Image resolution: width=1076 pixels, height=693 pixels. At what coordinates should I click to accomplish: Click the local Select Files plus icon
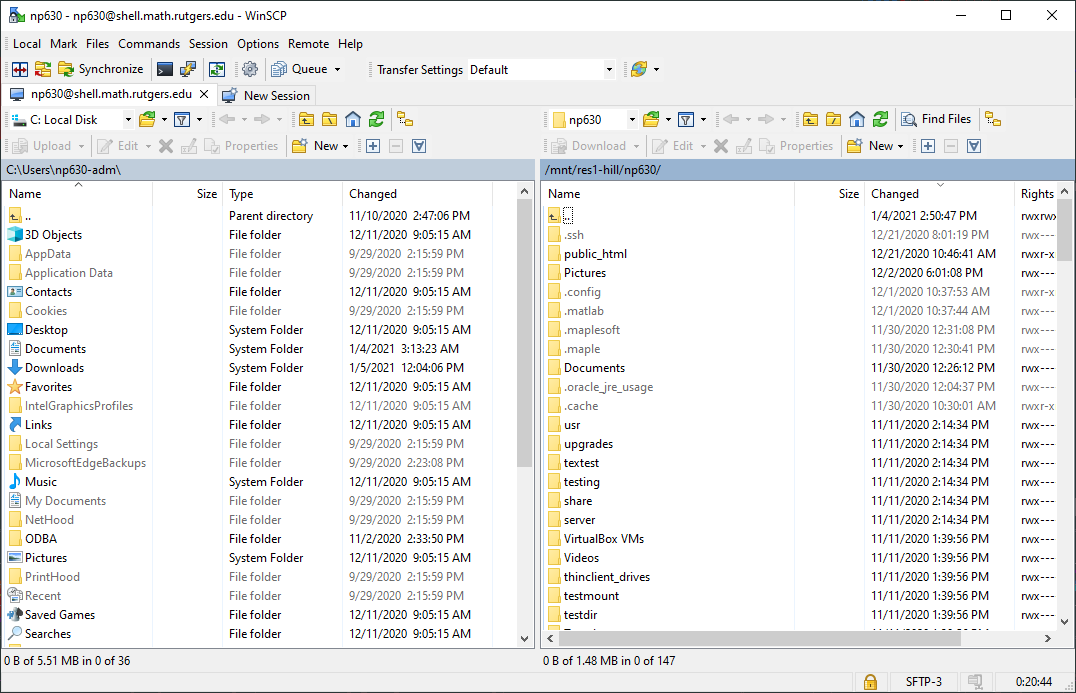pos(373,146)
